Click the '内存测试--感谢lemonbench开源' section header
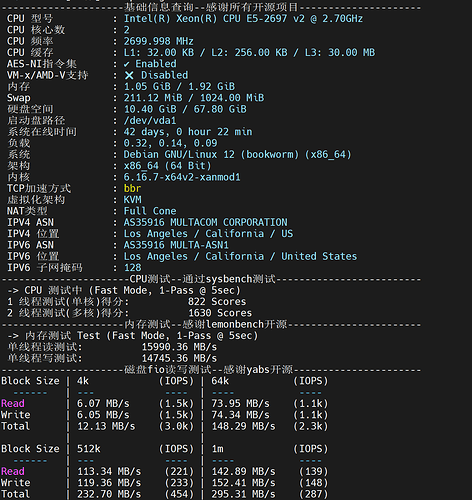This screenshot has height=500, width=472. (206, 325)
